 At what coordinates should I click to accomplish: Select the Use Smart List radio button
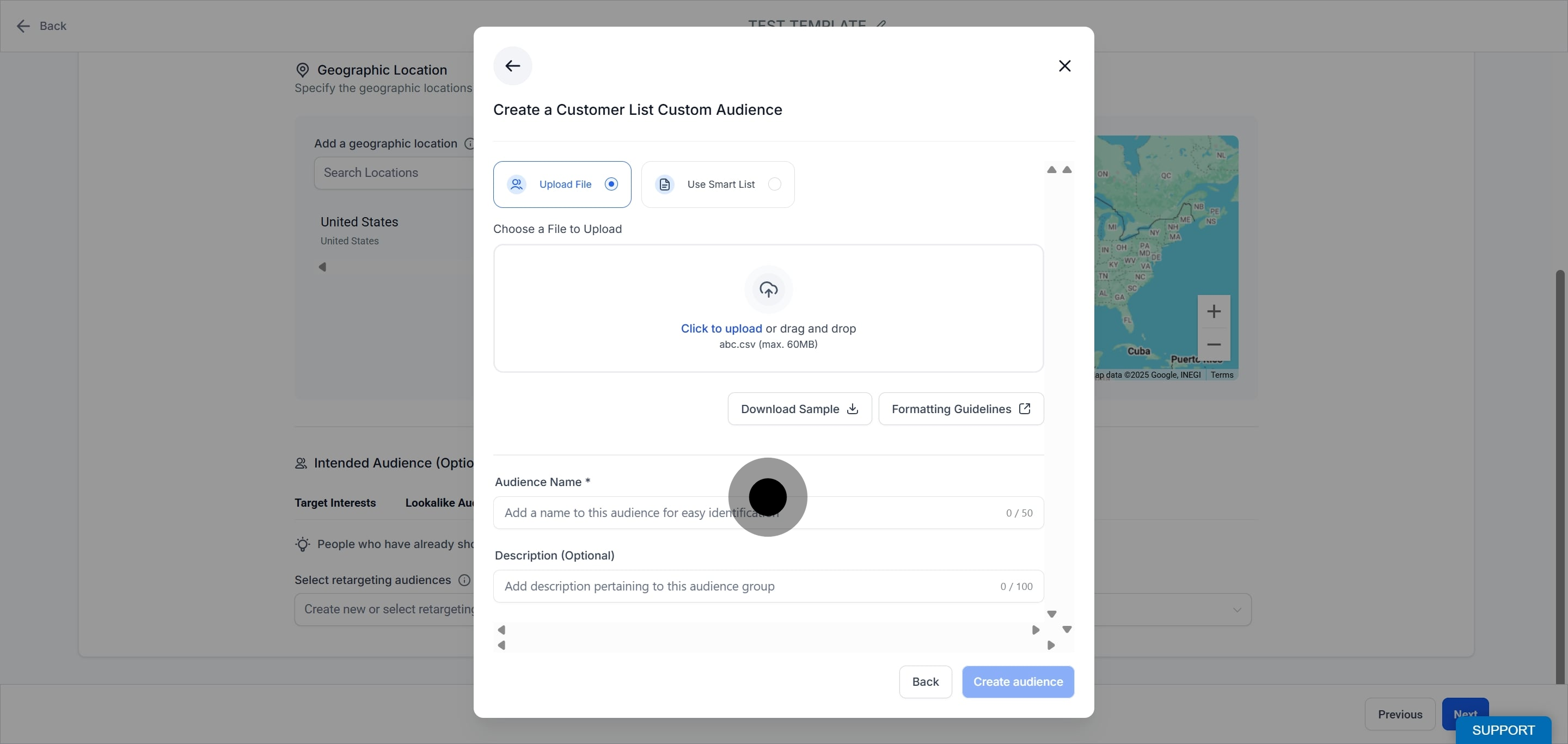tap(774, 184)
